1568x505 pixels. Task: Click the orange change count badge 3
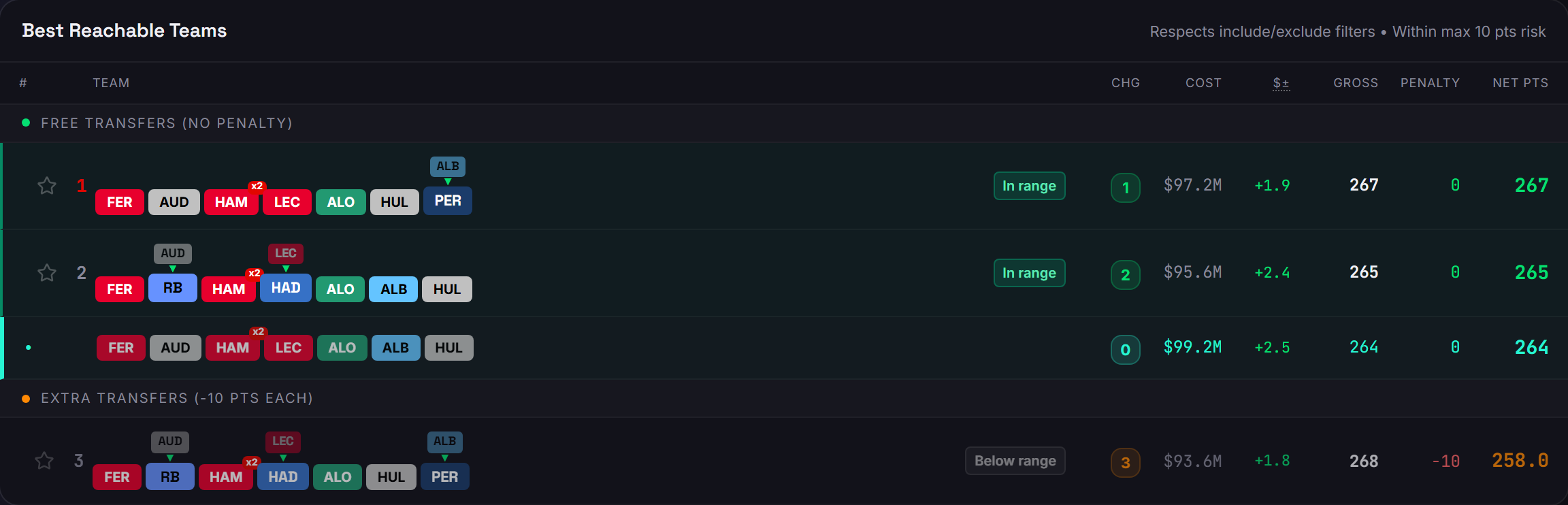click(1126, 463)
